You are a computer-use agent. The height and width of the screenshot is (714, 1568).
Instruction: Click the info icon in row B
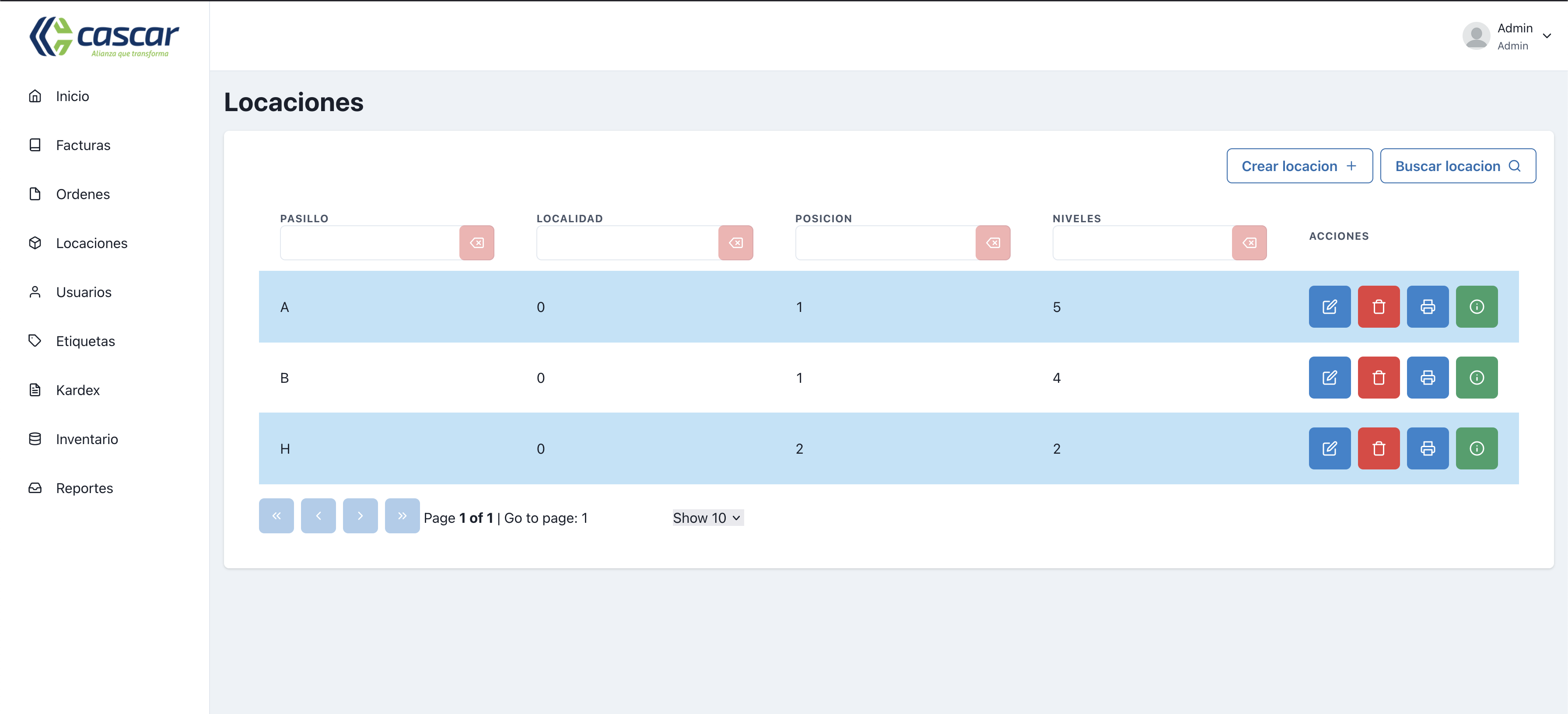click(1476, 378)
